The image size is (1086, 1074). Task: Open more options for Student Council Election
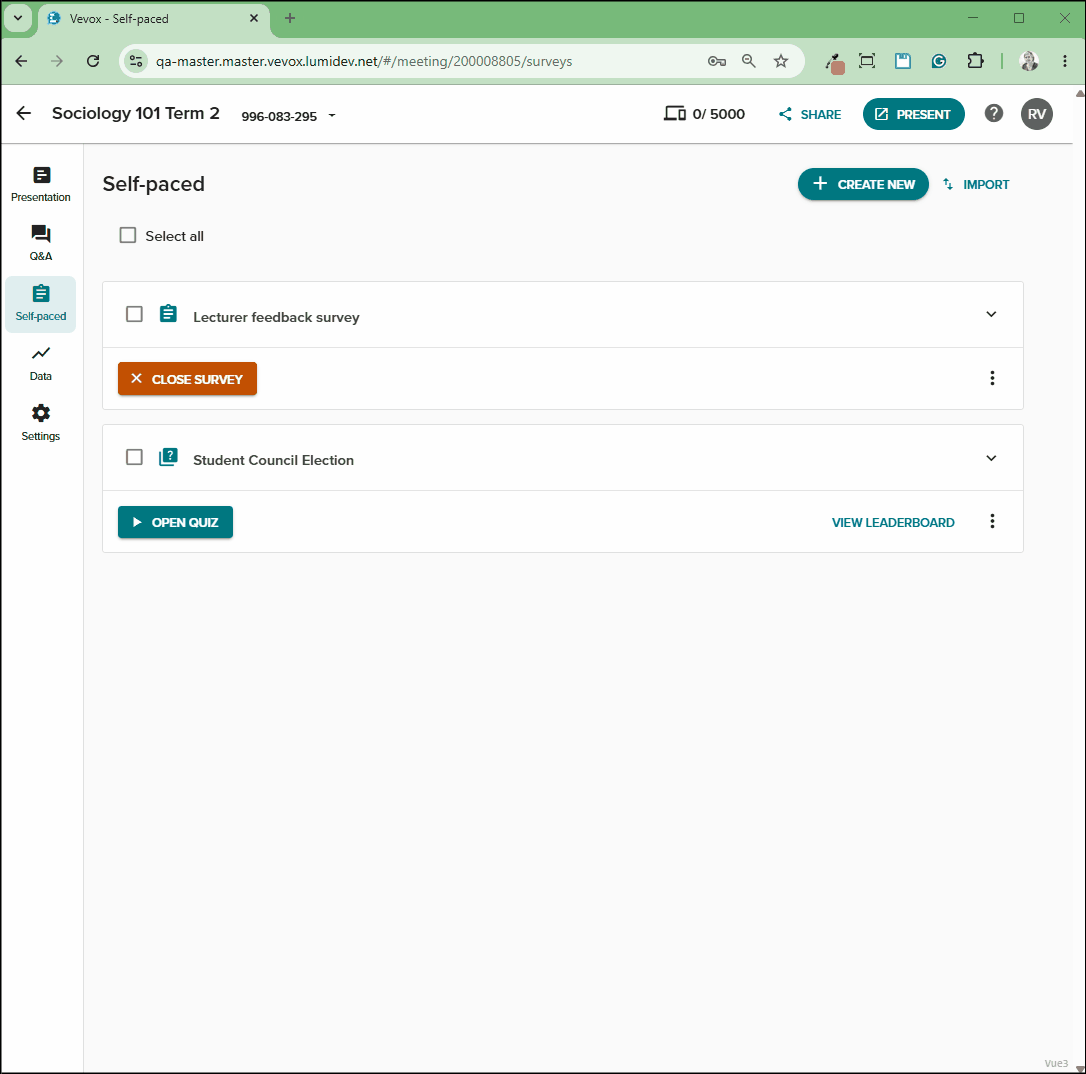[x=992, y=521]
